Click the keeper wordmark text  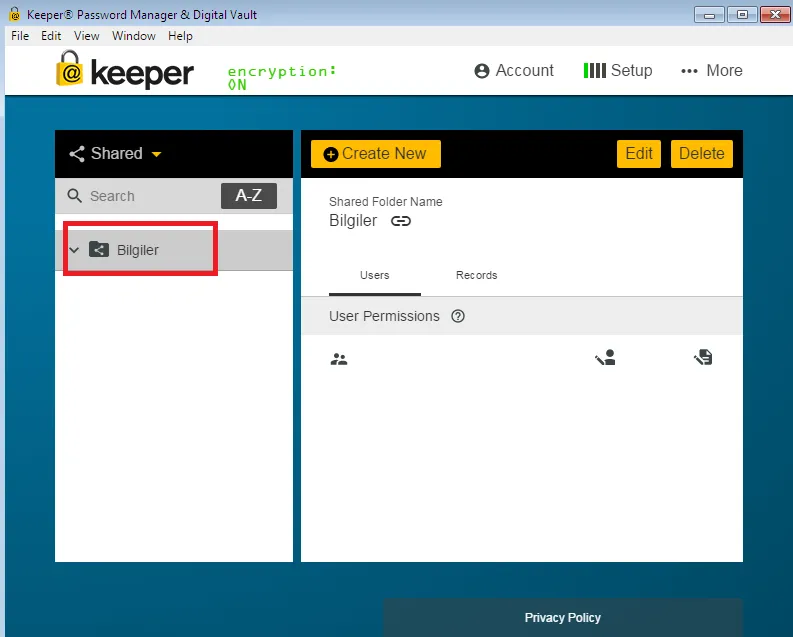coord(142,74)
